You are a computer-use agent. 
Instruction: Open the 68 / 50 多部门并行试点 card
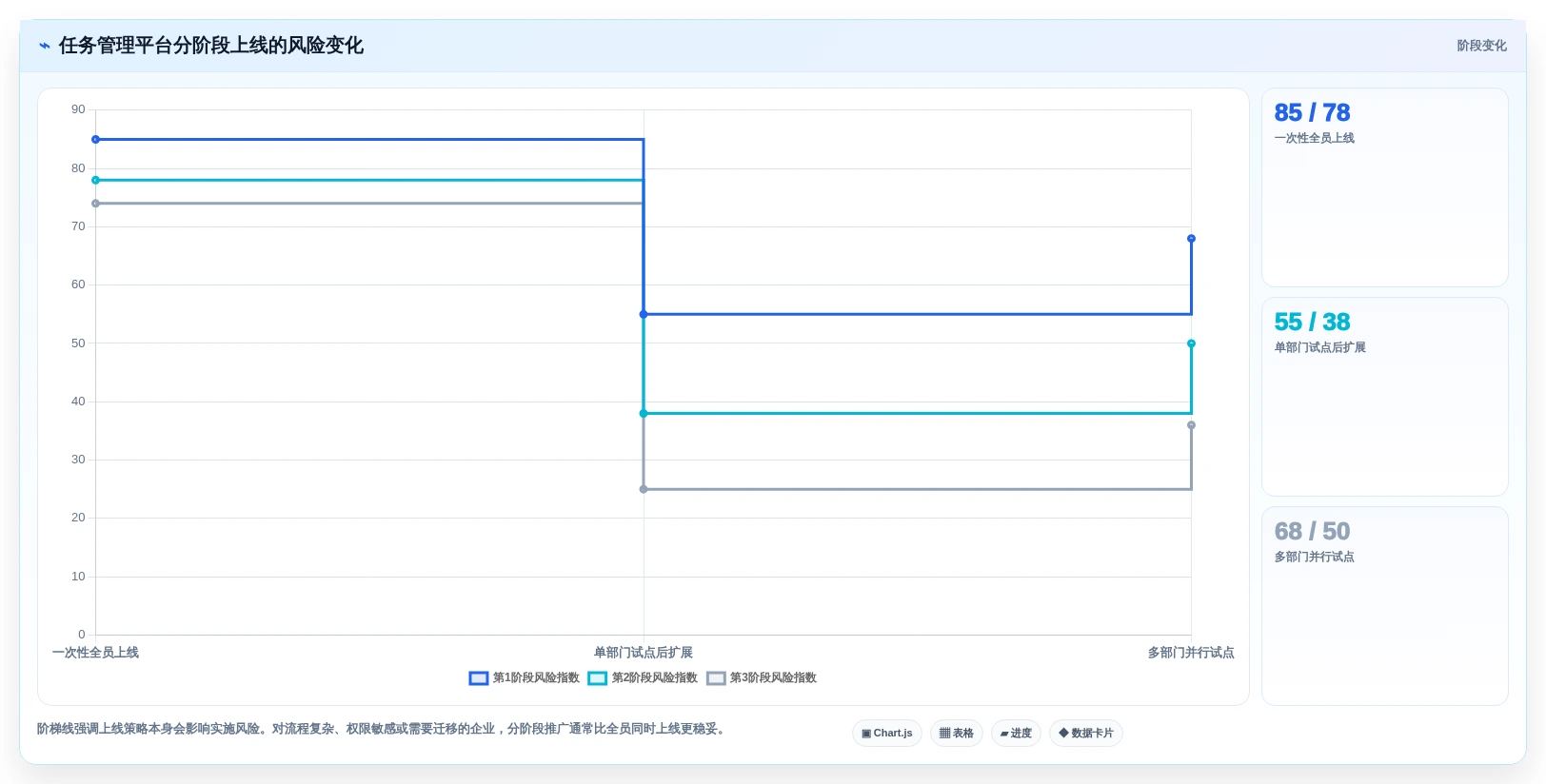[1385, 606]
